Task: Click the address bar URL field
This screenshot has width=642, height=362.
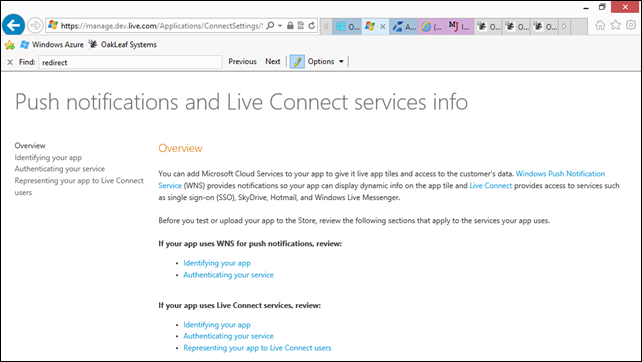Action: coord(162,26)
